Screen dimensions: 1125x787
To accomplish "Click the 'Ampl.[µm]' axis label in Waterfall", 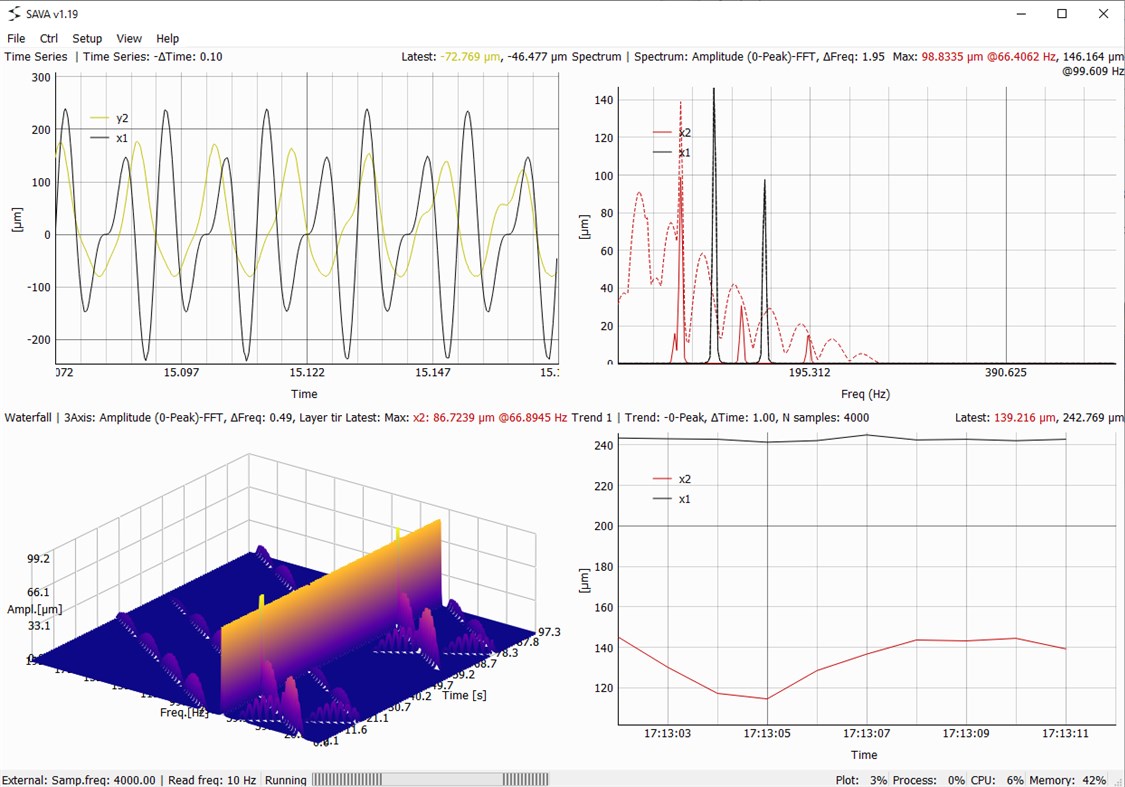I will pos(34,610).
